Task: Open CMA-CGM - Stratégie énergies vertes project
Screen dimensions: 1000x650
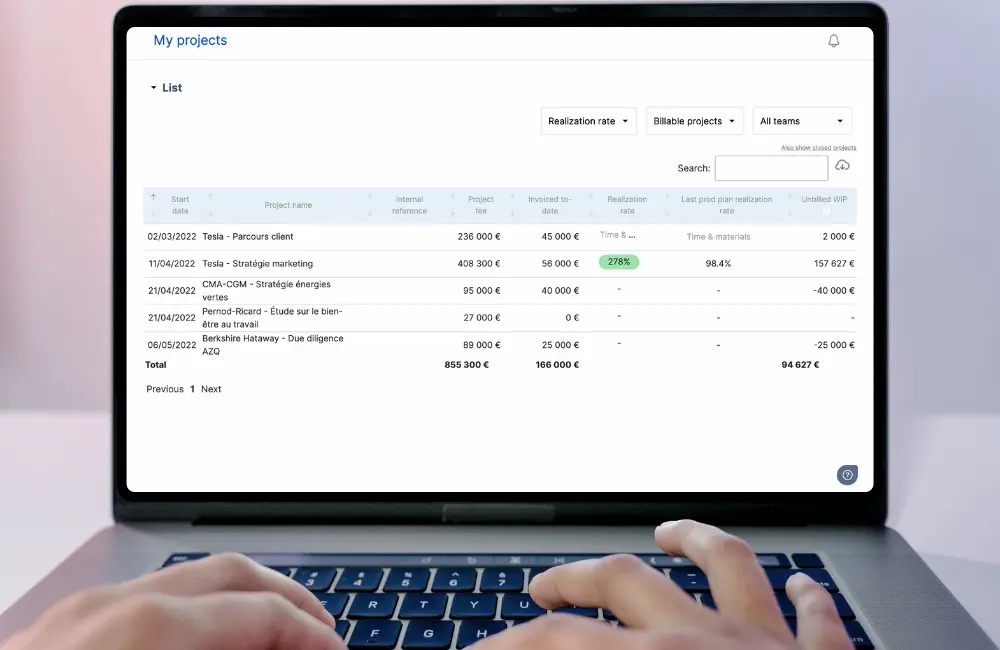Action: (x=266, y=290)
